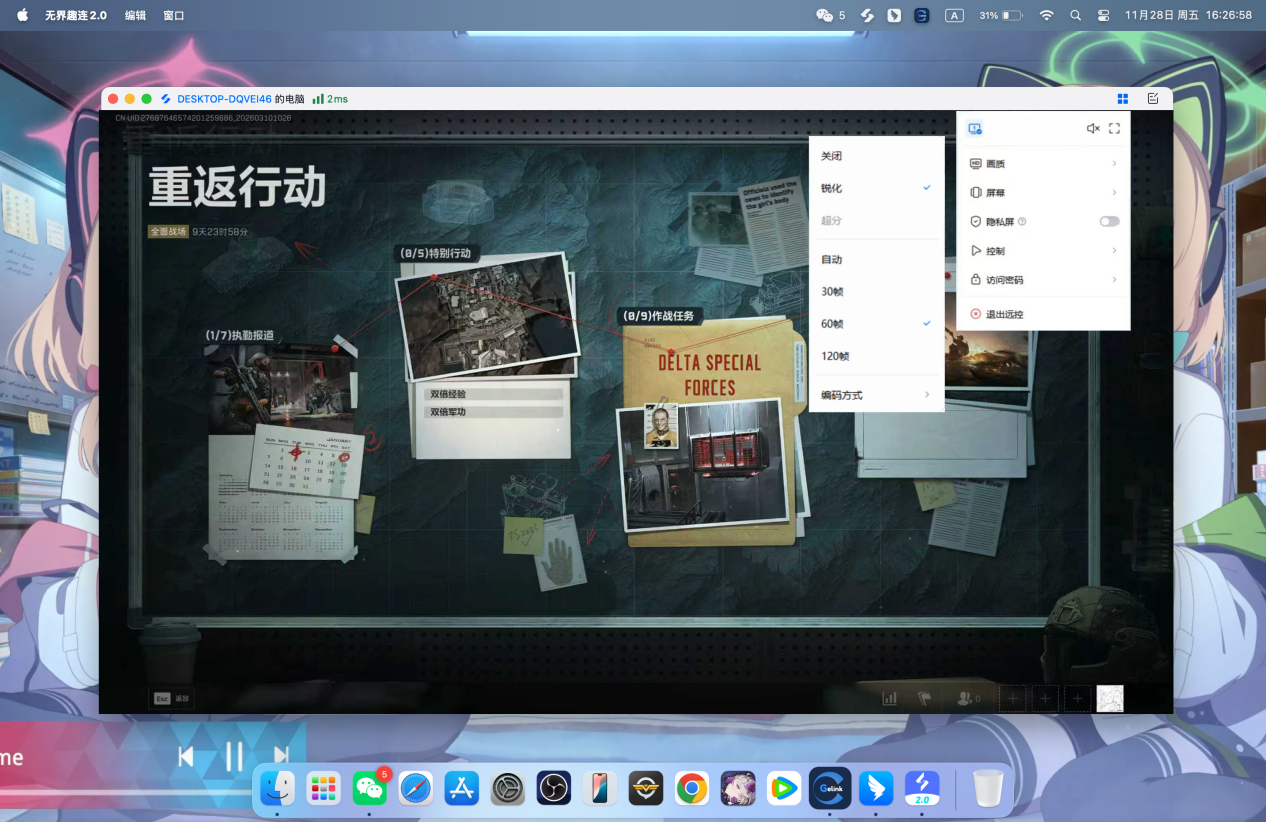Viewport: 1266px width, 822px height.
Task: Click the blue four-square grid menu icon
Action: point(1123,99)
